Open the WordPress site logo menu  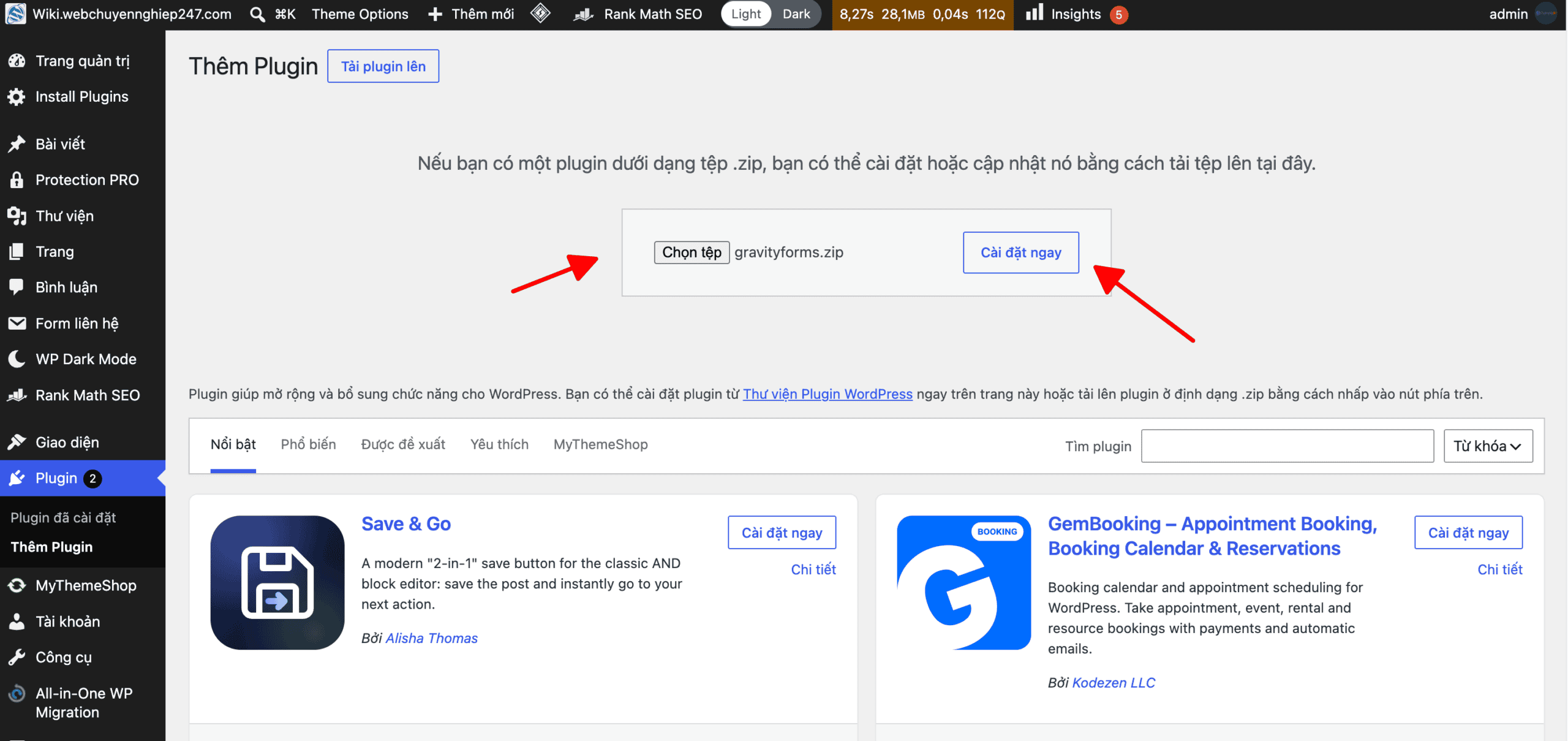click(x=15, y=13)
